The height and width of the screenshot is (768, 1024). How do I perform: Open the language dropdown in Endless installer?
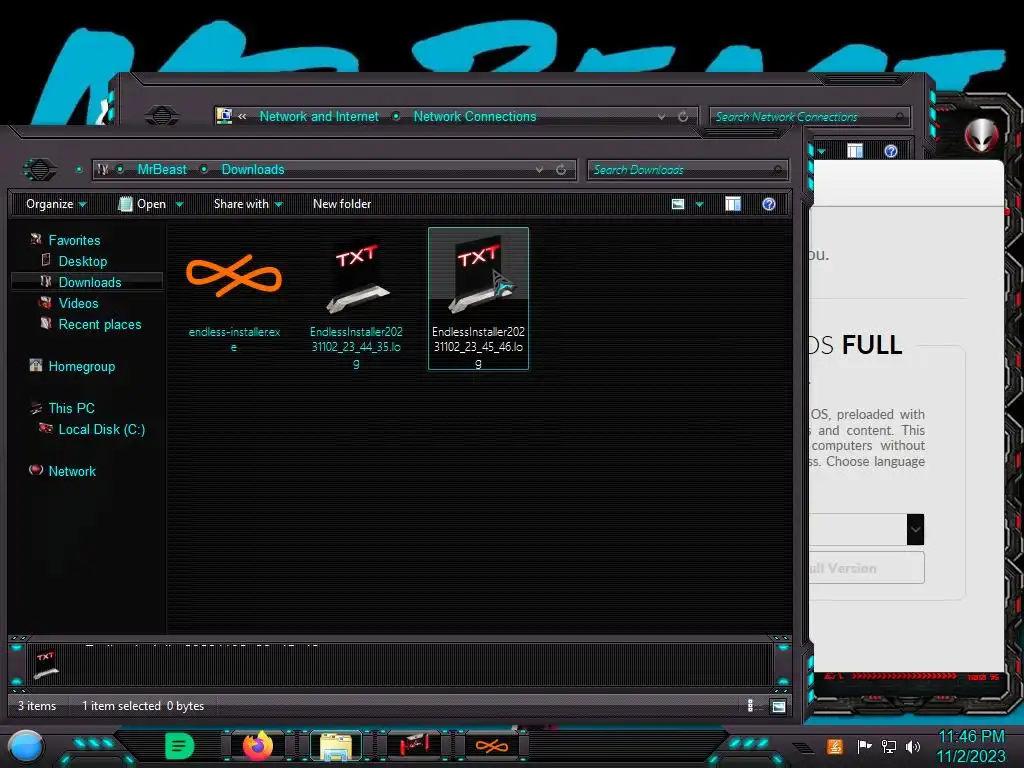tap(915, 530)
